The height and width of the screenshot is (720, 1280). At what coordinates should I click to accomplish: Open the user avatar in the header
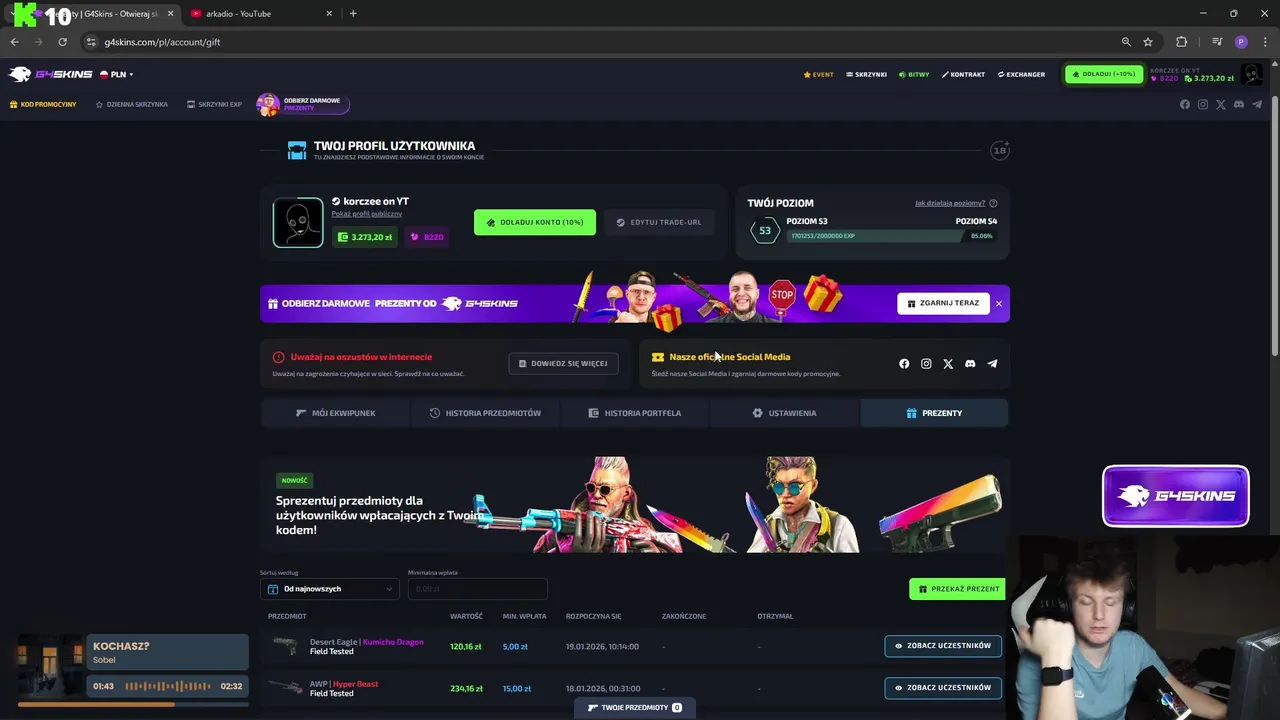click(x=1251, y=74)
